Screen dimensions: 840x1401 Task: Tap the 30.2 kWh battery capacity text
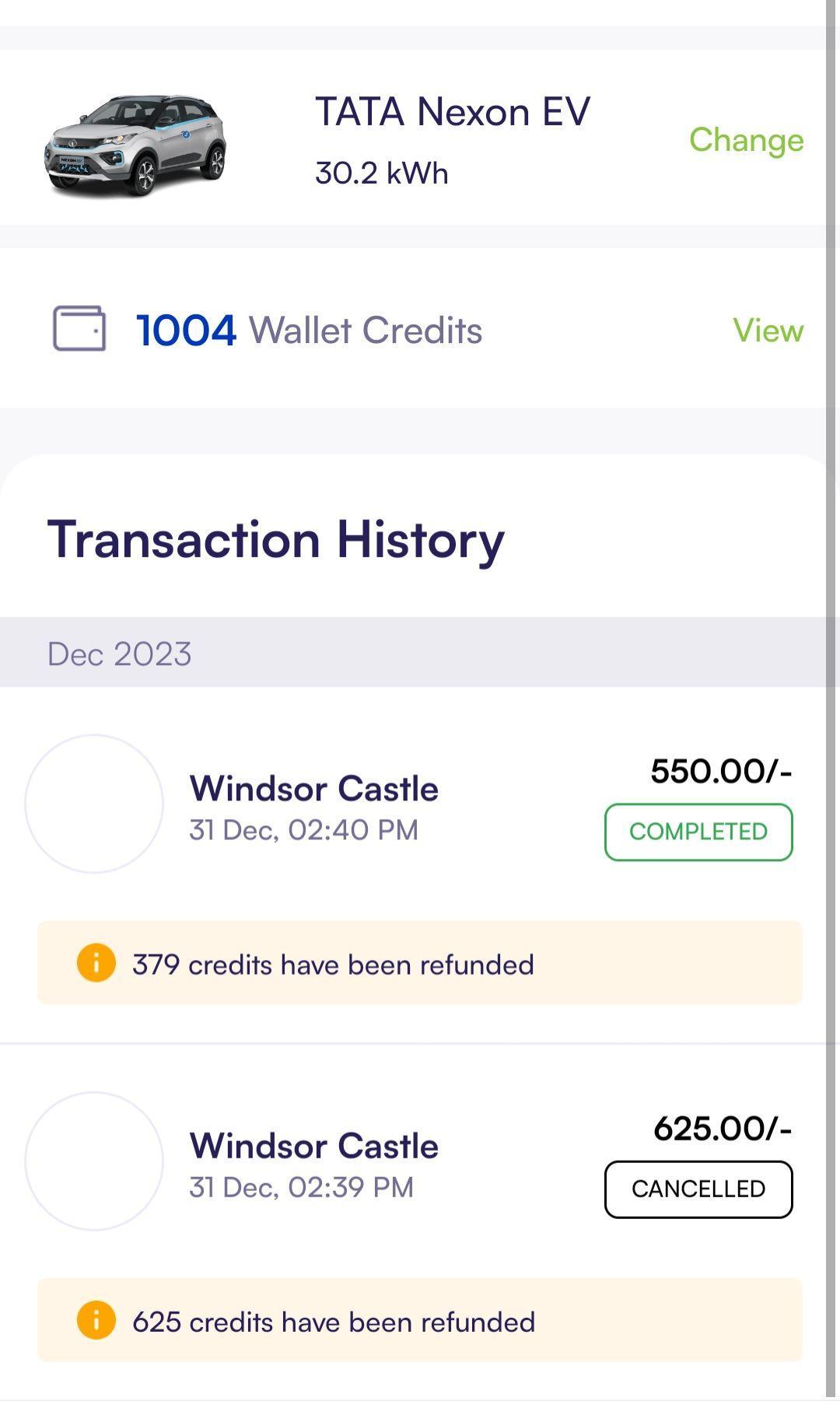click(x=381, y=173)
